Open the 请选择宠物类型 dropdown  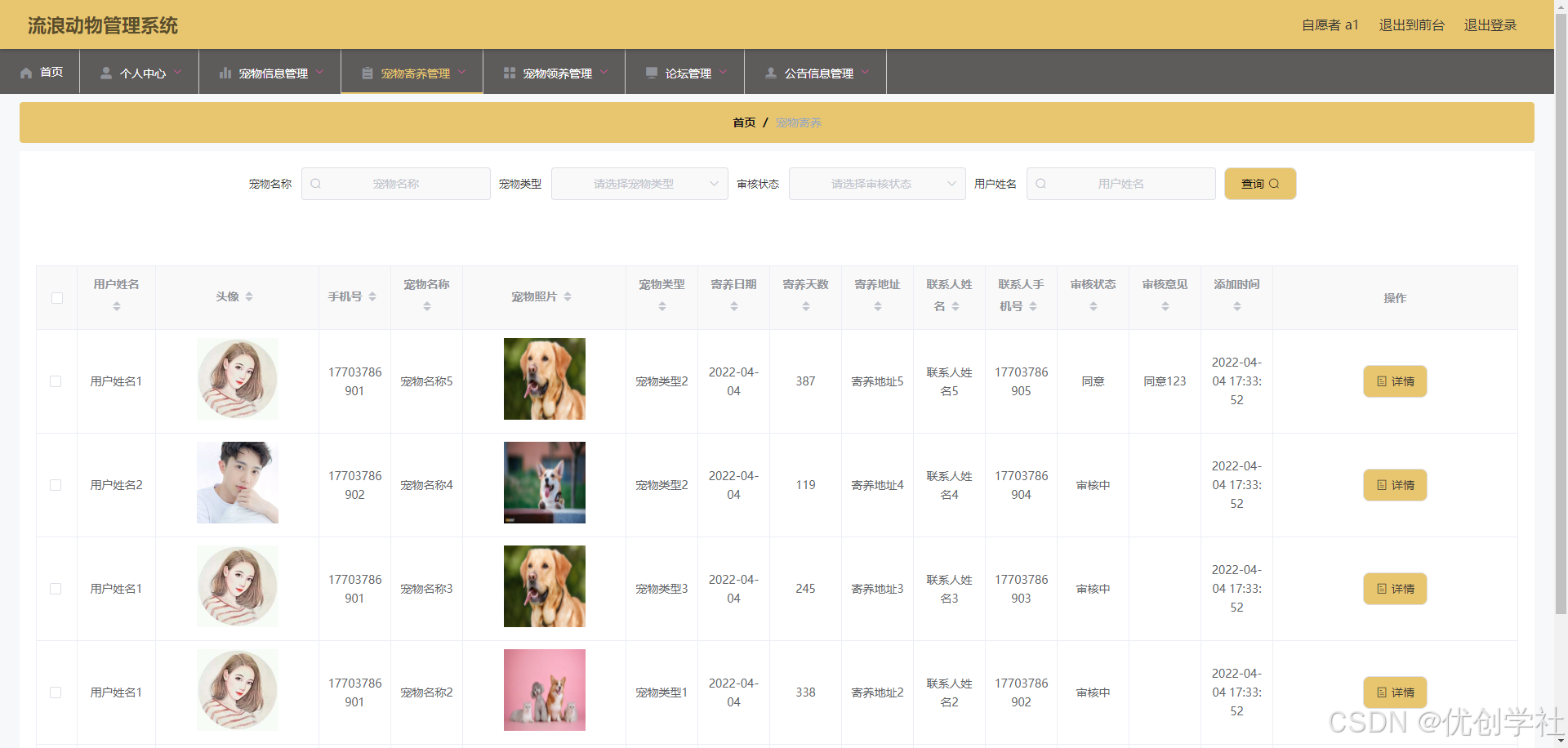pyautogui.click(x=639, y=184)
